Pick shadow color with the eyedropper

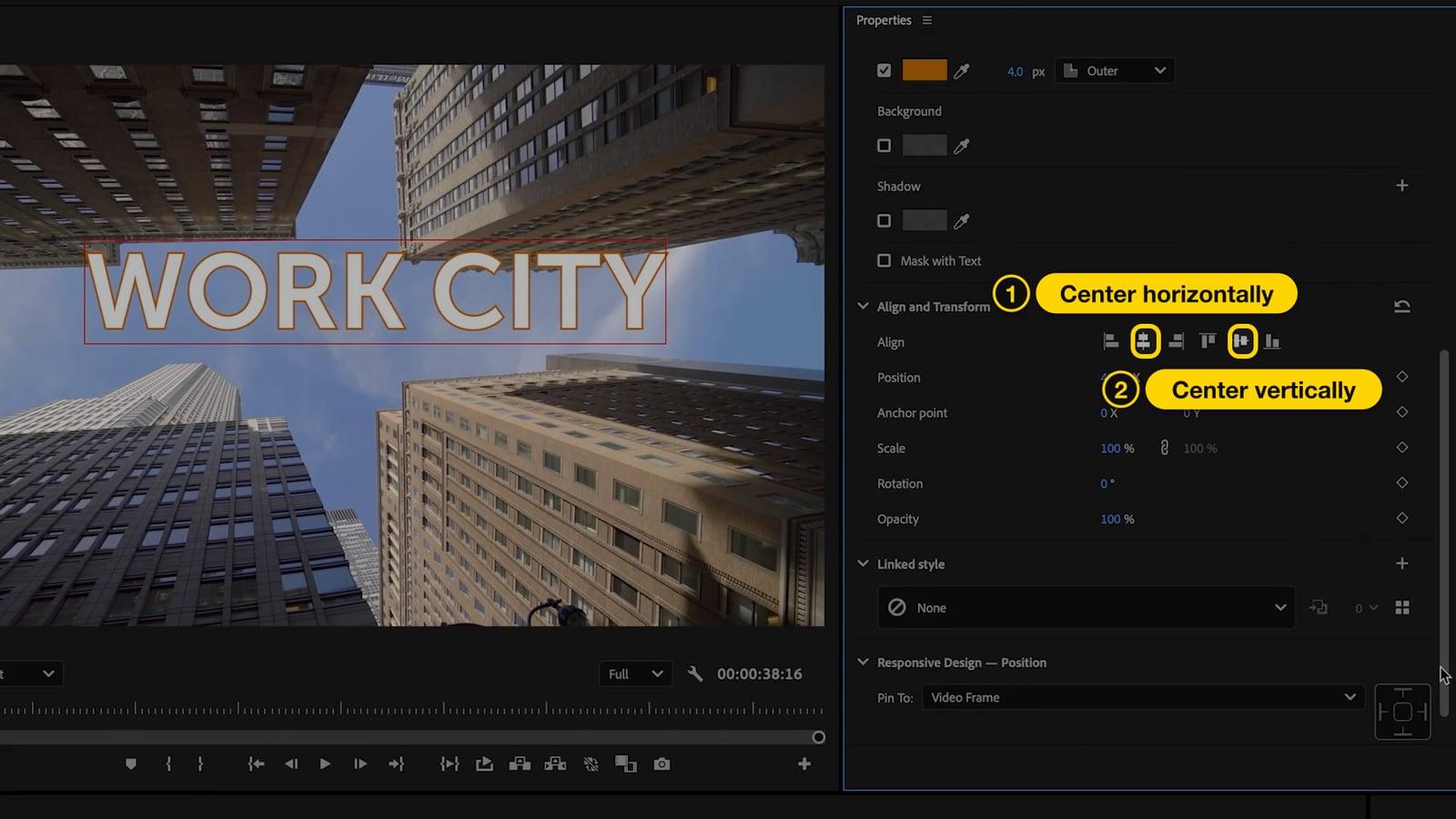click(x=961, y=220)
